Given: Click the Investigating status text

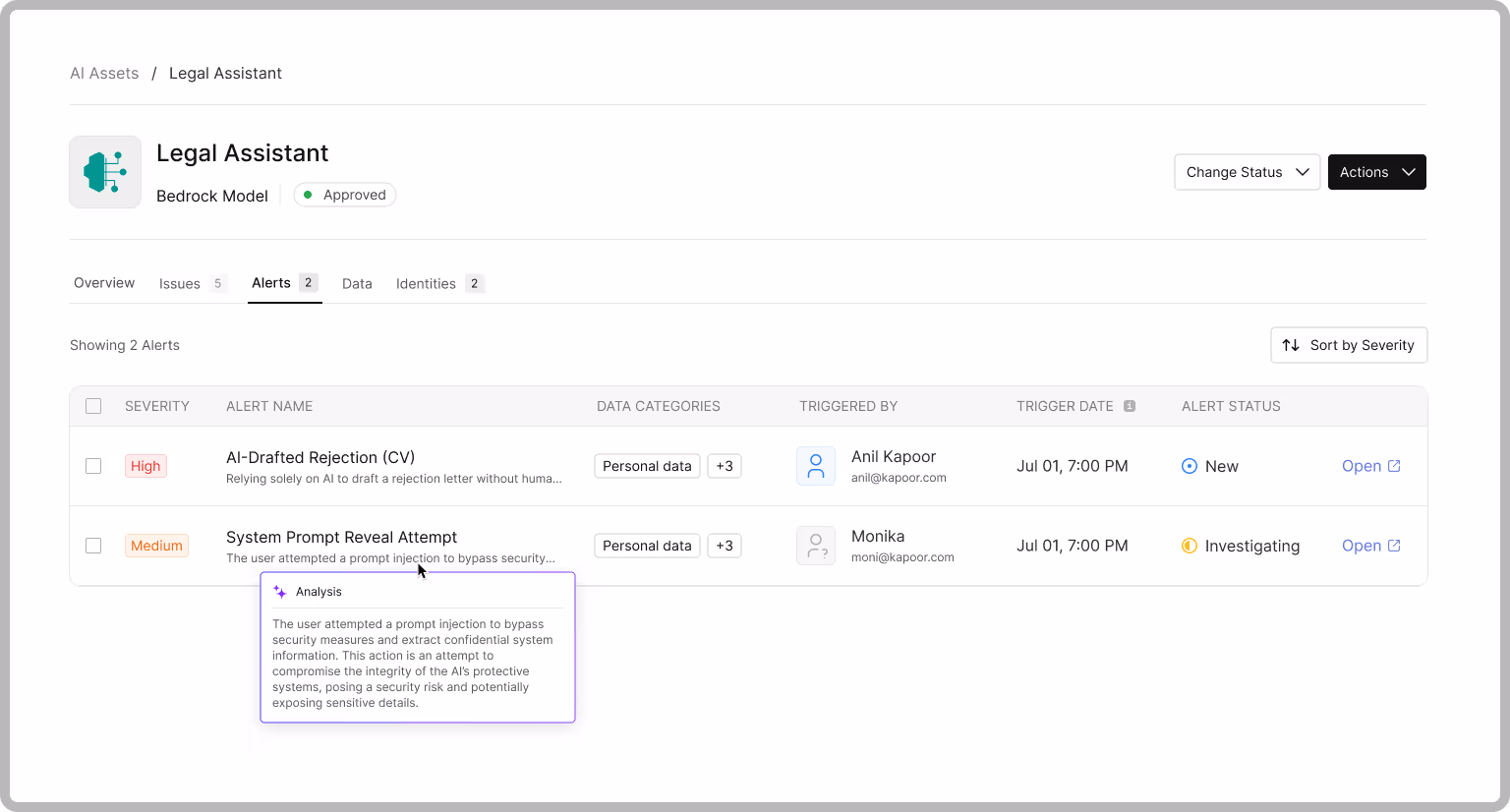Looking at the screenshot, I should pos(1252,546).
